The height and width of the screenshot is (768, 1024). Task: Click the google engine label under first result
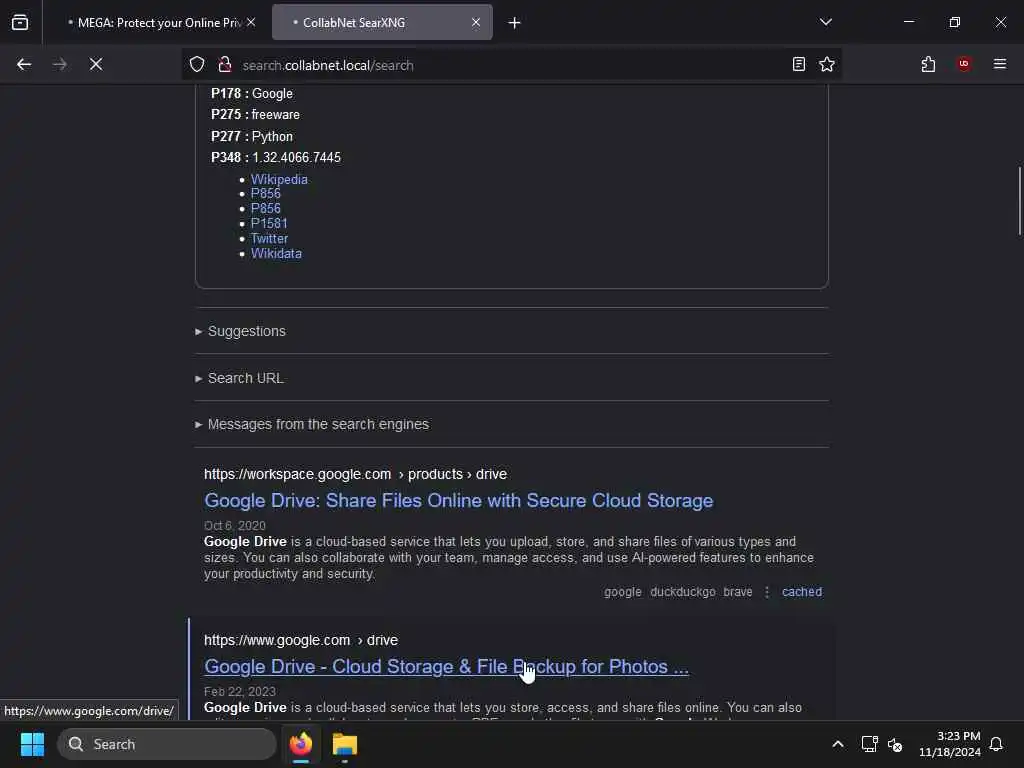click(622, 592)
